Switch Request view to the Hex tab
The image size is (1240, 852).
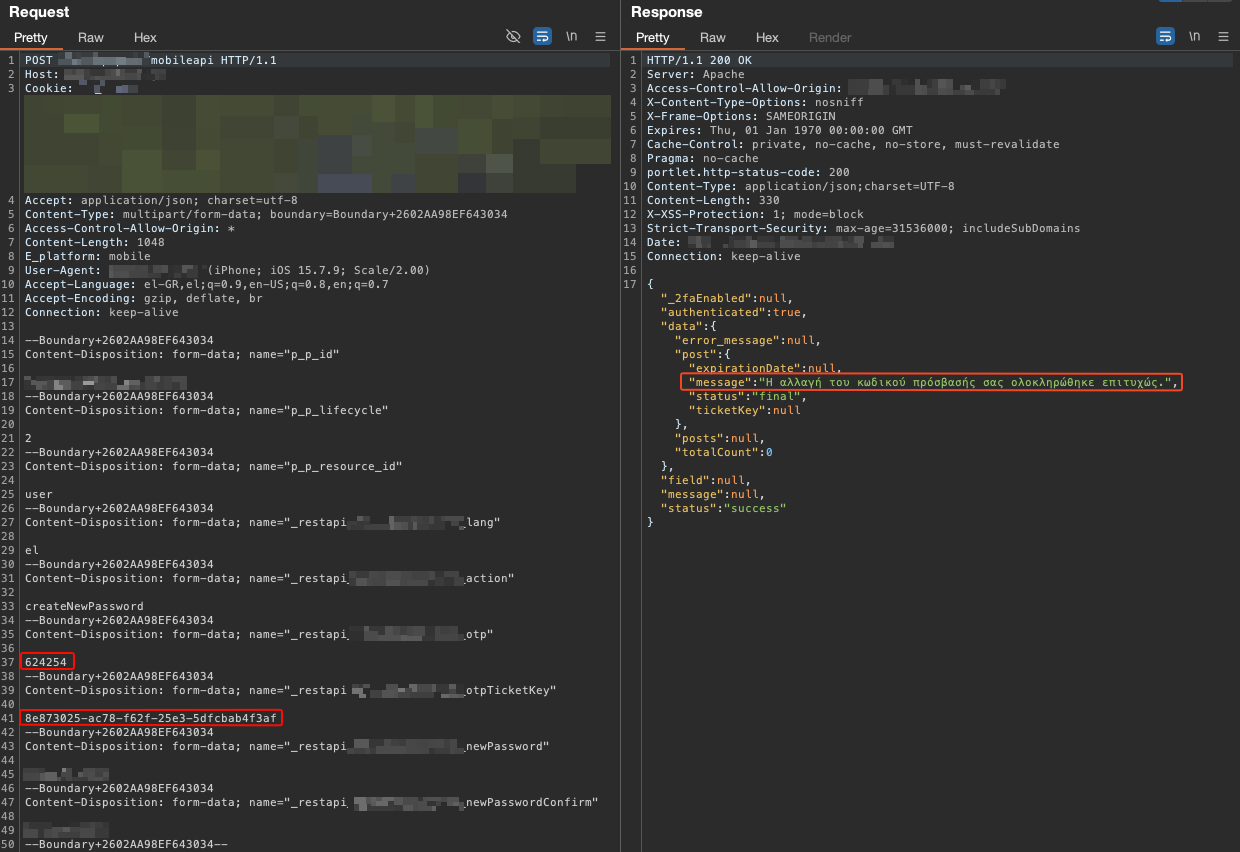point(146,37)
